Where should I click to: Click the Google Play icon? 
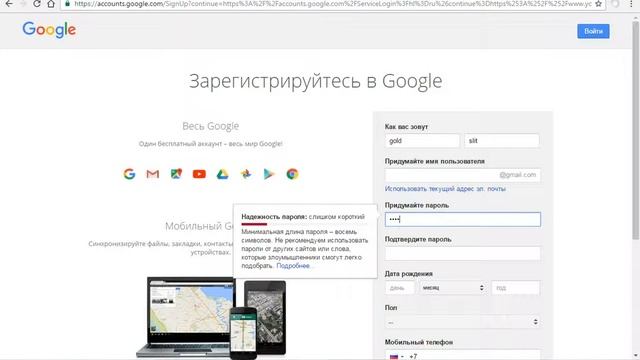[269, 174]
